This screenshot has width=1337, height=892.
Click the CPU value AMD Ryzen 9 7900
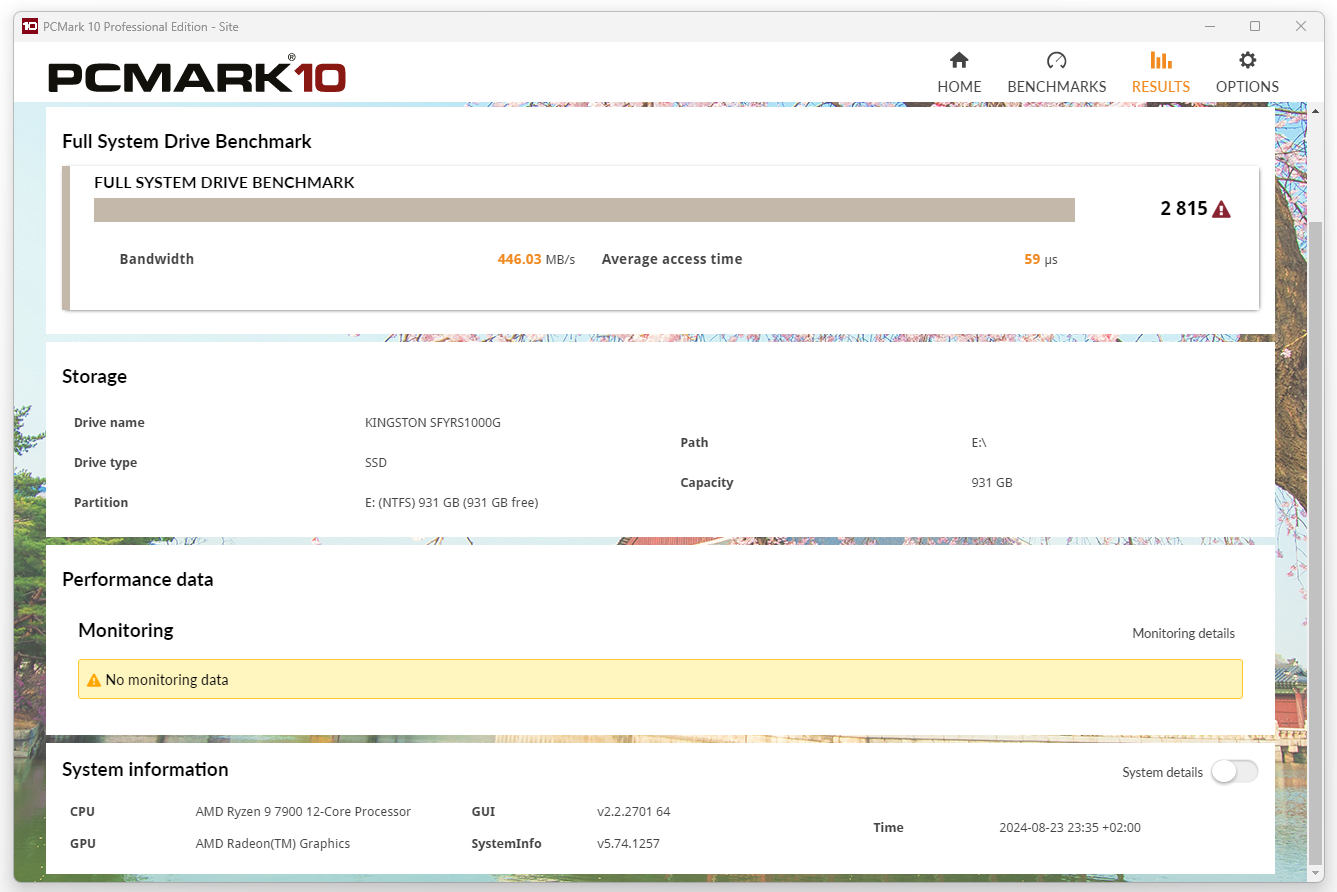point(303,812)
